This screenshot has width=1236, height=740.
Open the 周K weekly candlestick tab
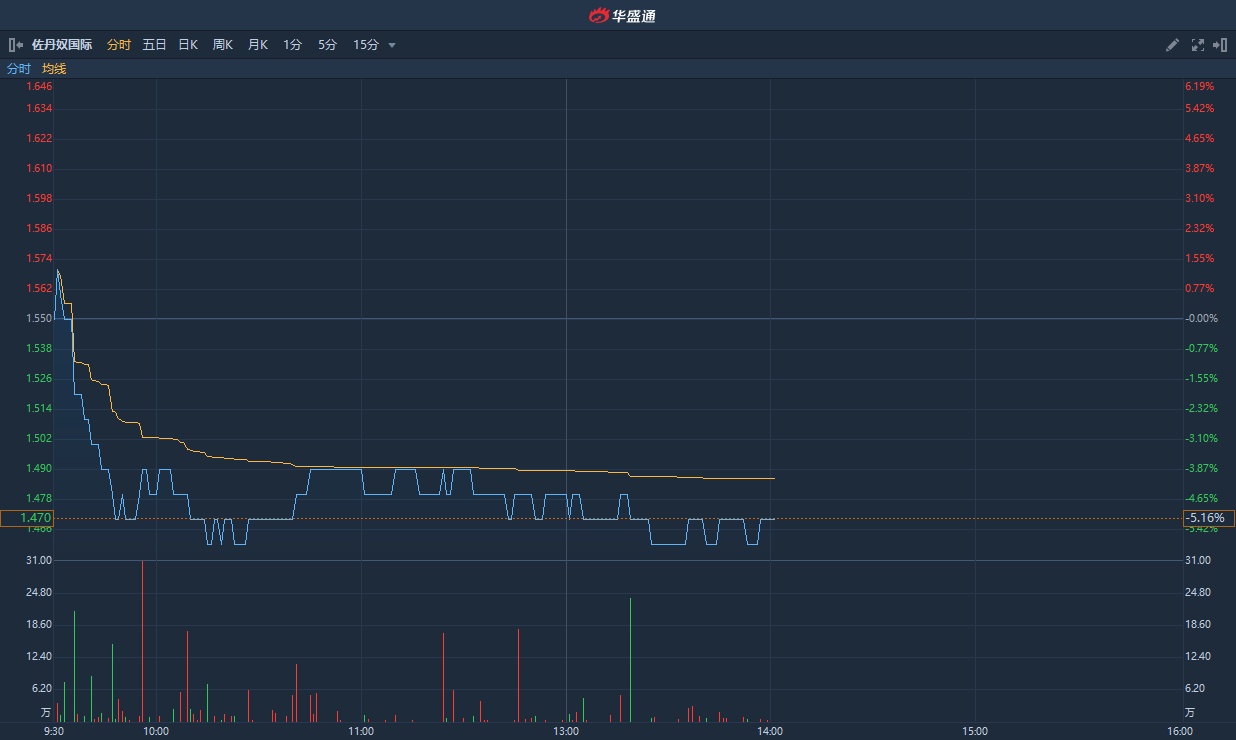(222, 45)
